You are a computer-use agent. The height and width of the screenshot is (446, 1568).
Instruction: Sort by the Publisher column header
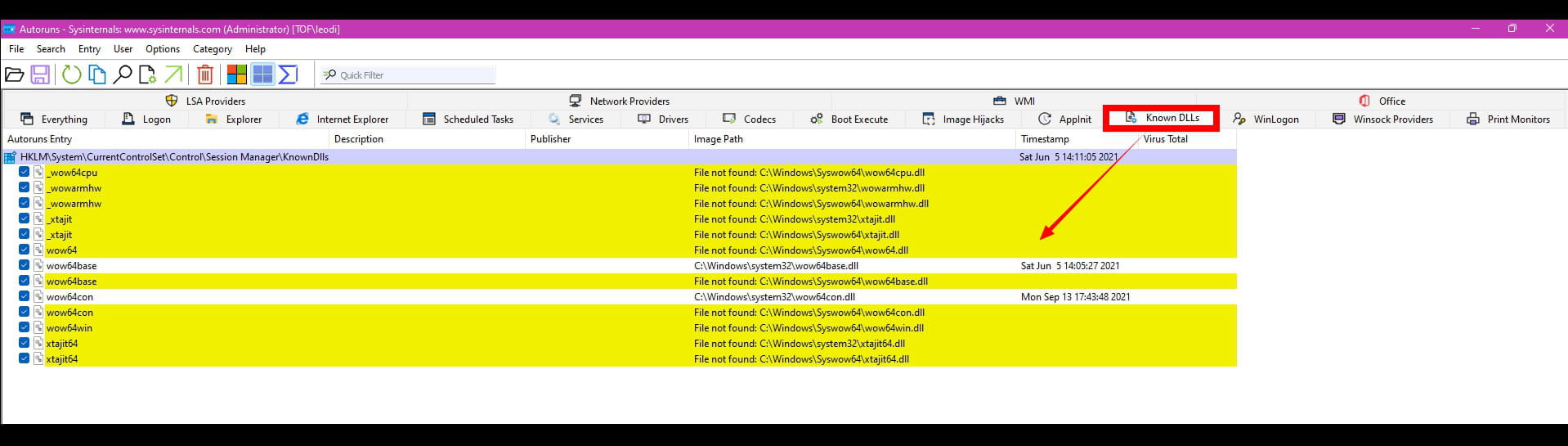point(607,139)
